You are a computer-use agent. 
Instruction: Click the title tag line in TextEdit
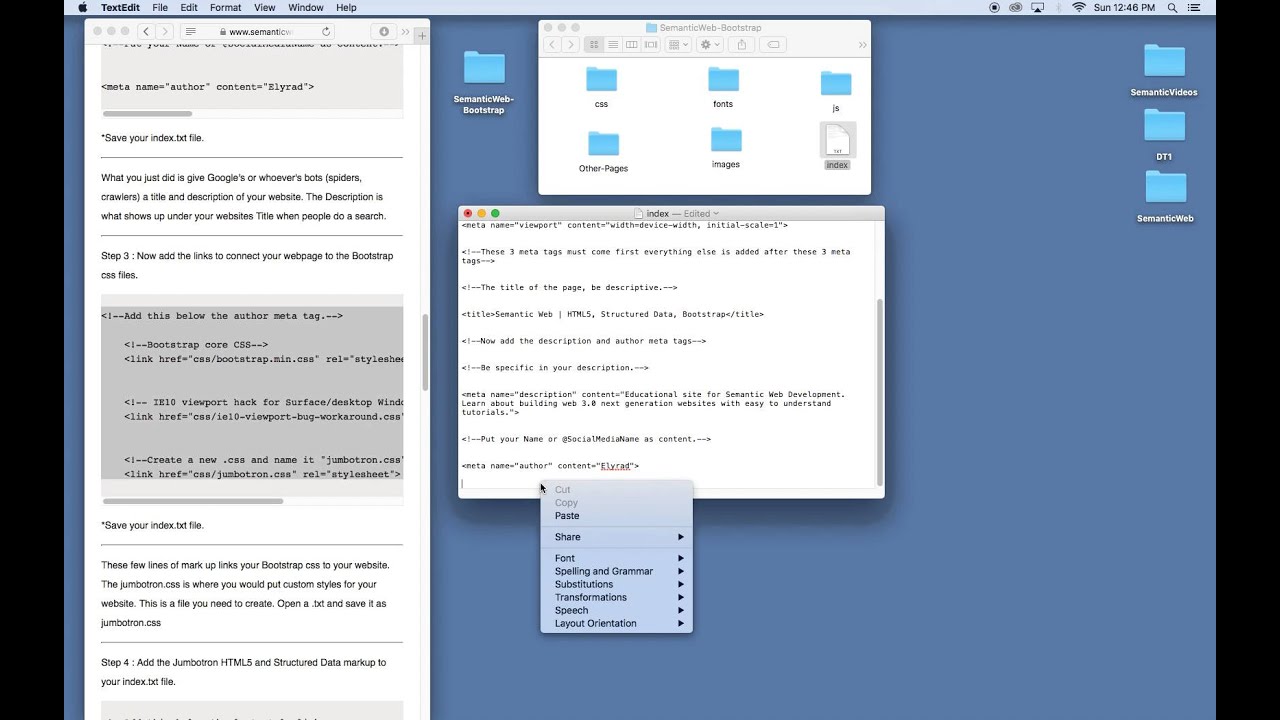pyautogui.click(x=612, y=314)
